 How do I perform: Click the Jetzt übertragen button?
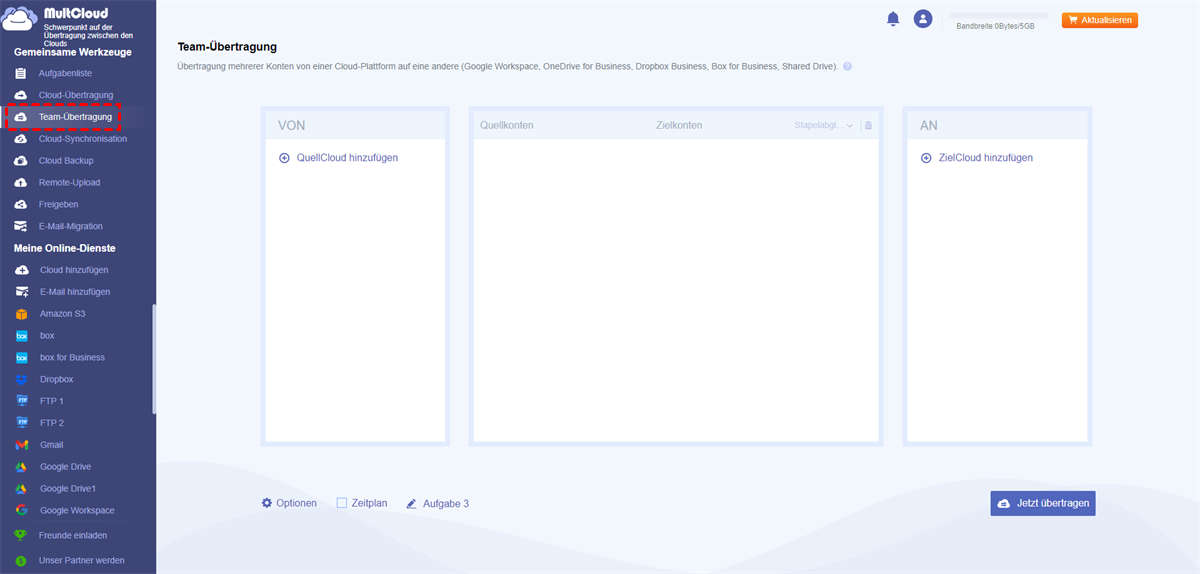(1043, 503)
